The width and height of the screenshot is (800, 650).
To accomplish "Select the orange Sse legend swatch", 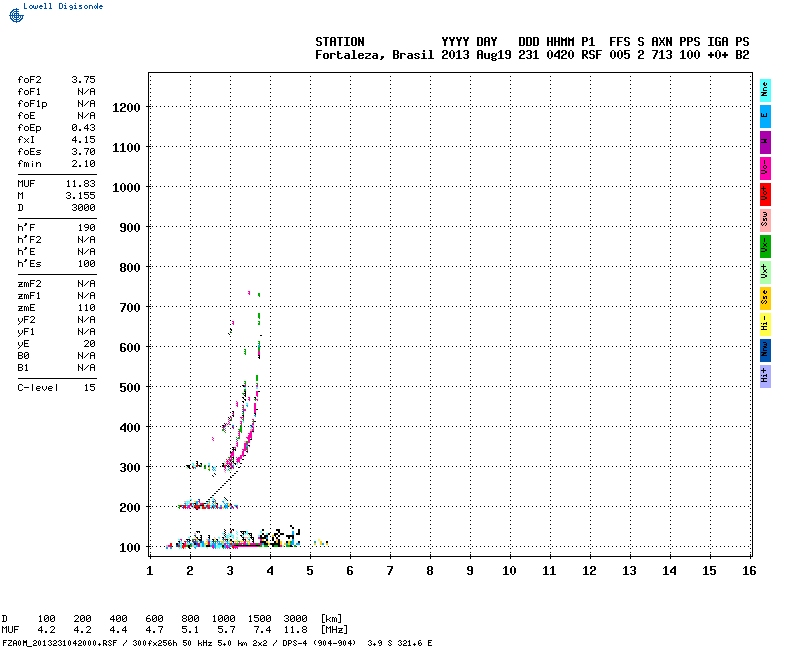I will point(765,298).
